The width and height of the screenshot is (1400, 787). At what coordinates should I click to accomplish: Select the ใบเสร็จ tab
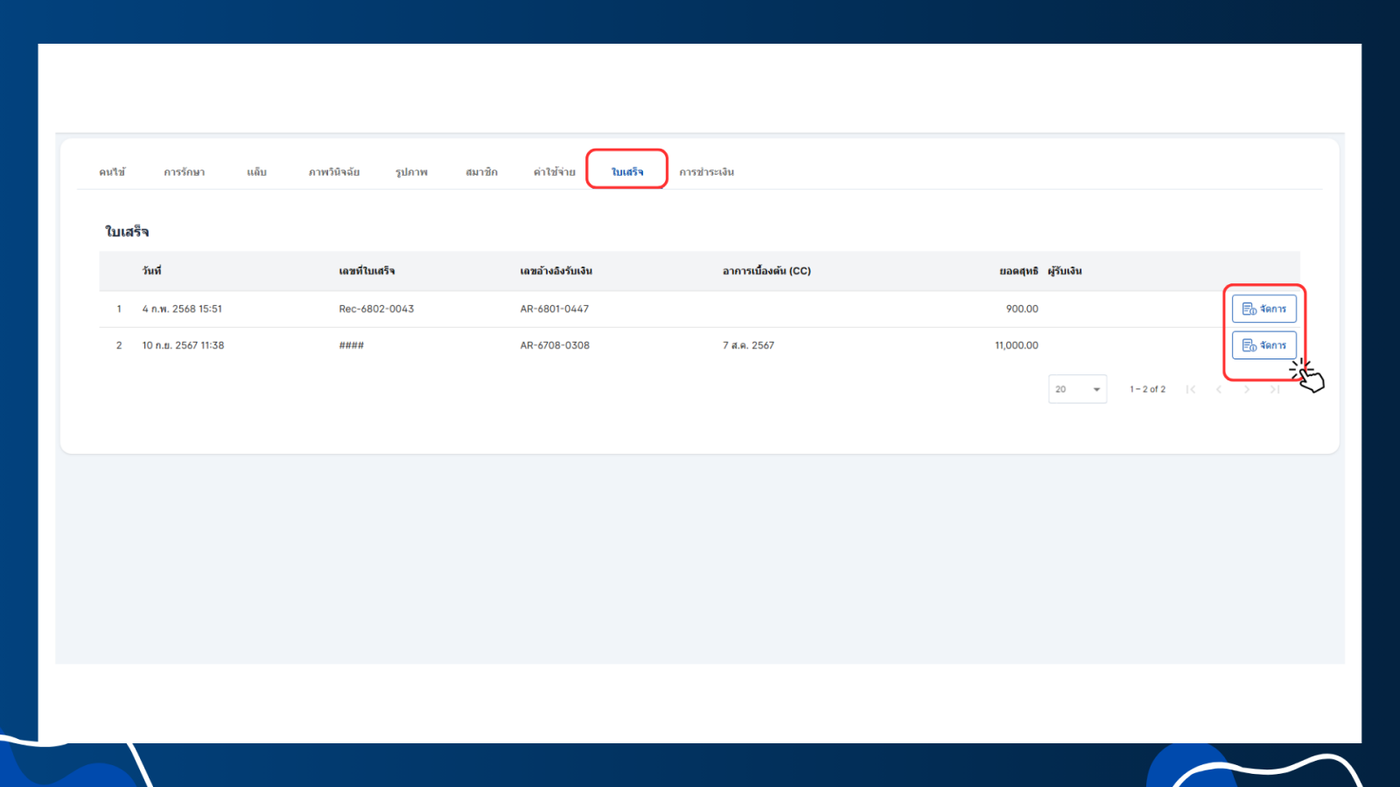(627, 172)
